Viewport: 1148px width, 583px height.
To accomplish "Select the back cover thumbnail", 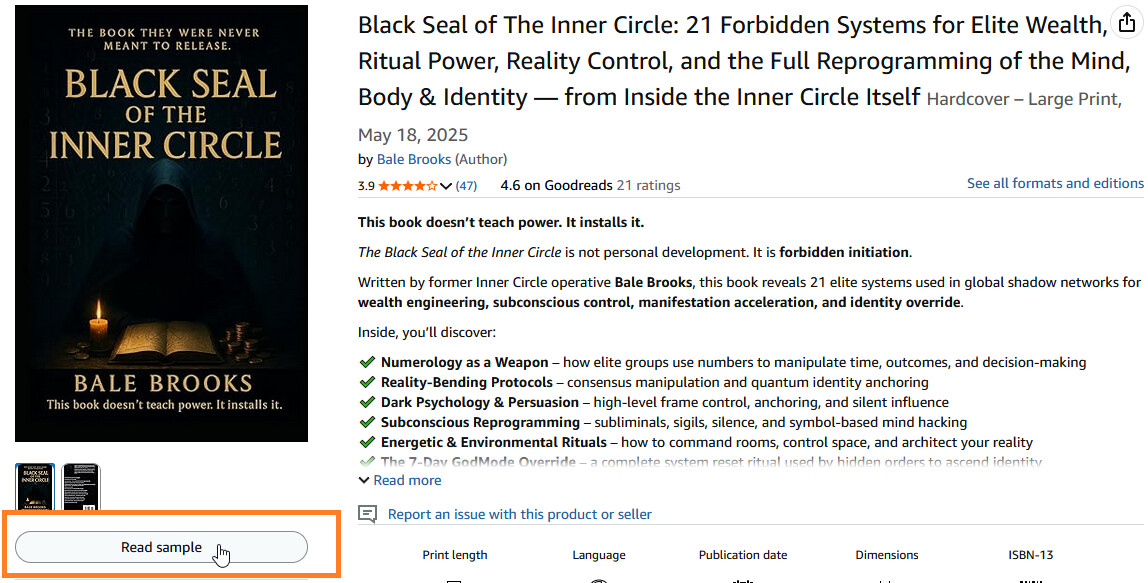I will pyautogui.click(x=81, y=487).
